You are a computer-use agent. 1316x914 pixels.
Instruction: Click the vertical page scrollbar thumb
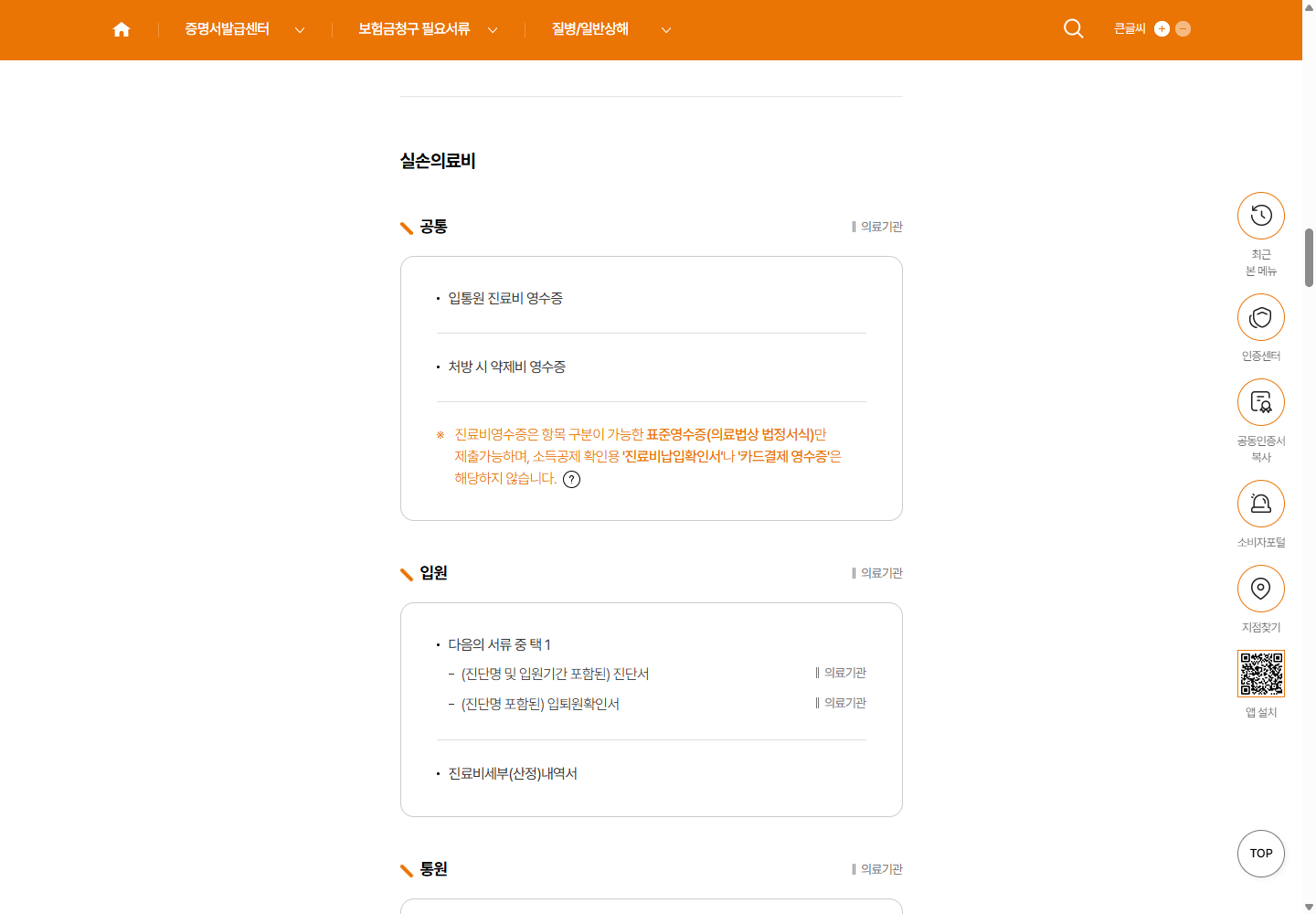(x=1309, y=258)
